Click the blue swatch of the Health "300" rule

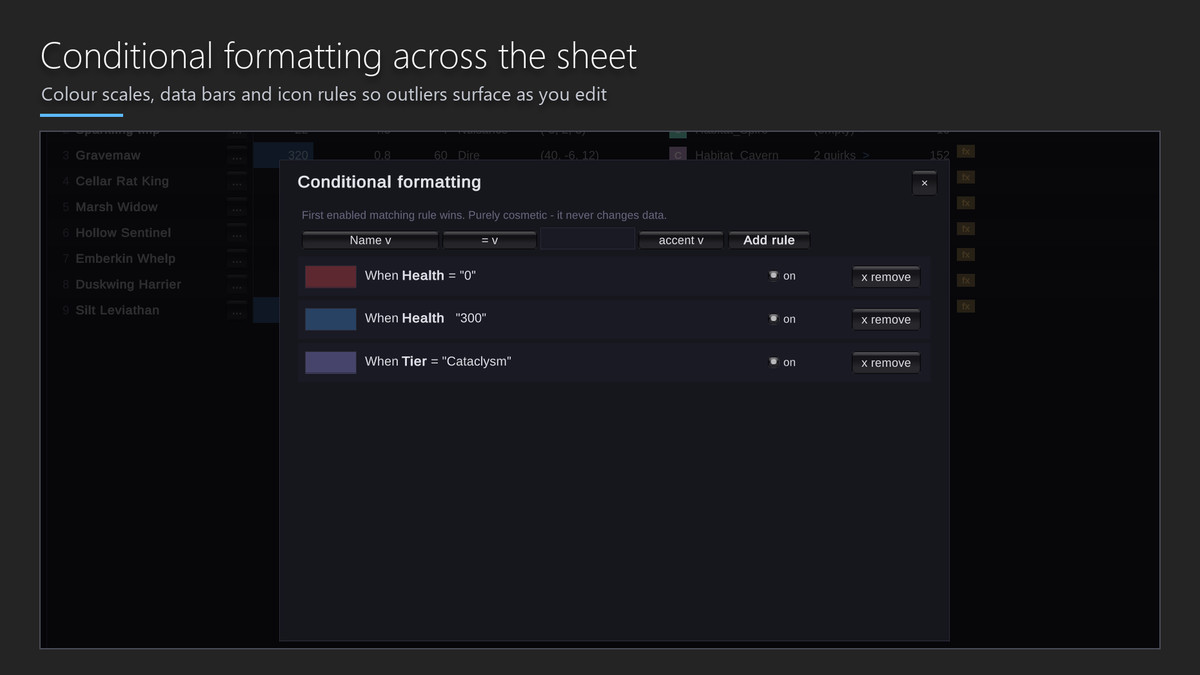[331, 319]
